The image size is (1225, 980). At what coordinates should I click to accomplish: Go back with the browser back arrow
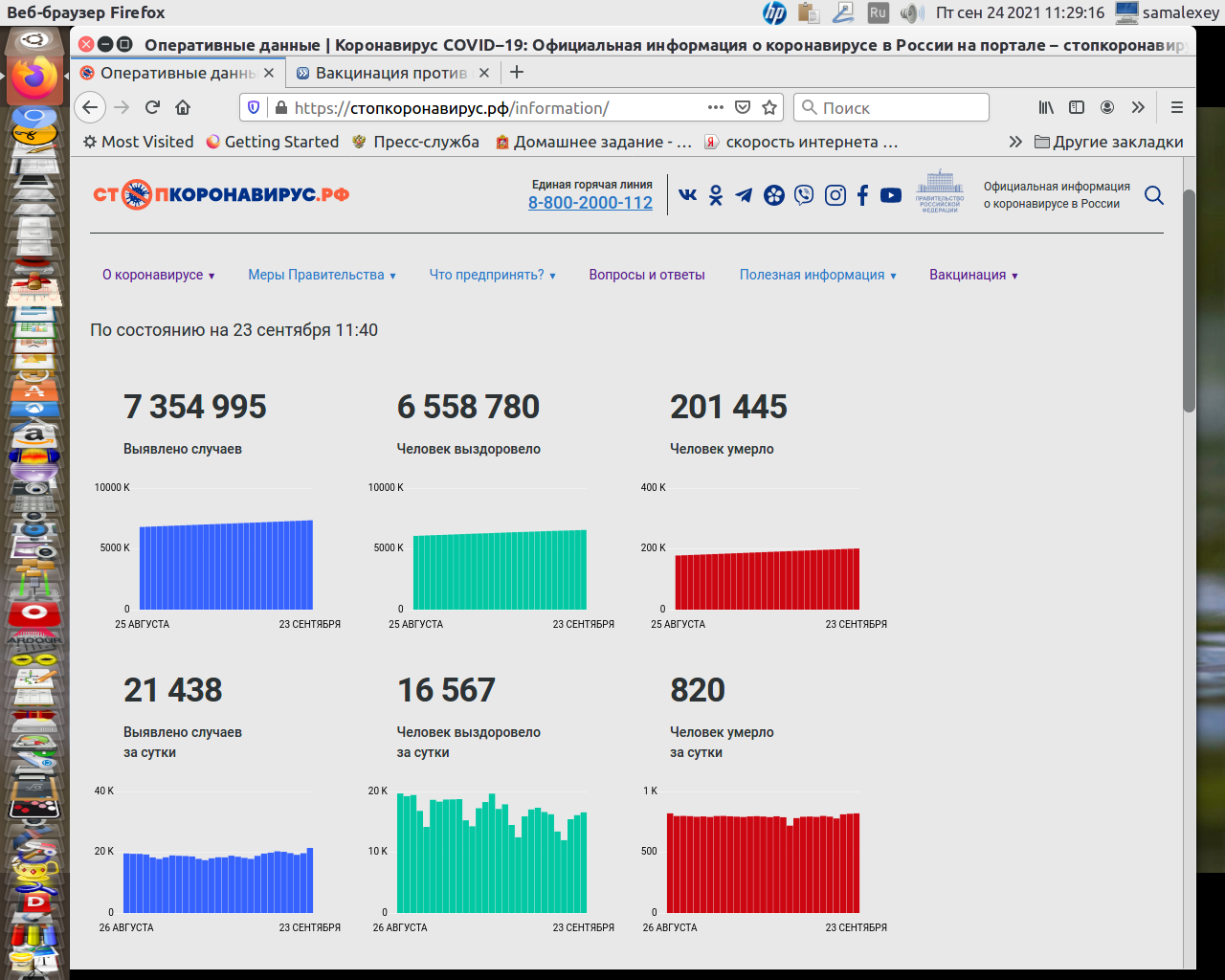90,107
